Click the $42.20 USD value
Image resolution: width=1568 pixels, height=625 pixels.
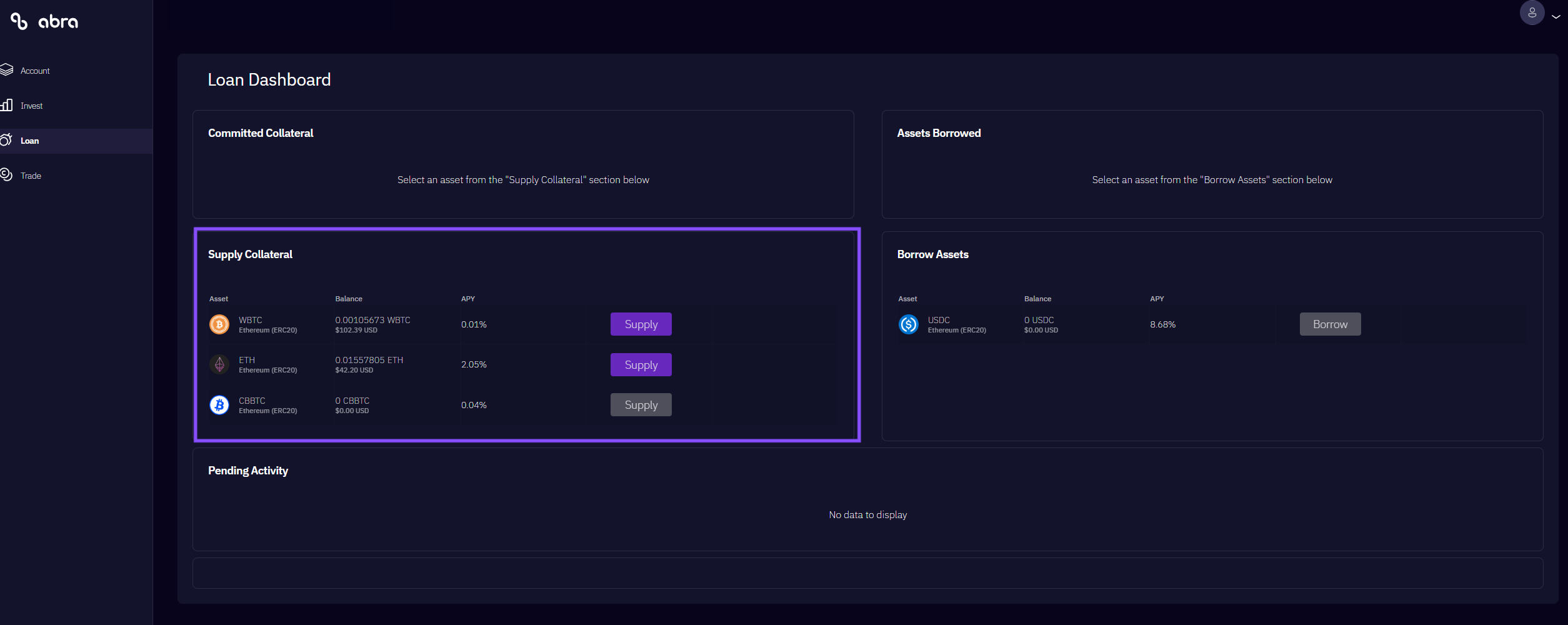(354, 370)
